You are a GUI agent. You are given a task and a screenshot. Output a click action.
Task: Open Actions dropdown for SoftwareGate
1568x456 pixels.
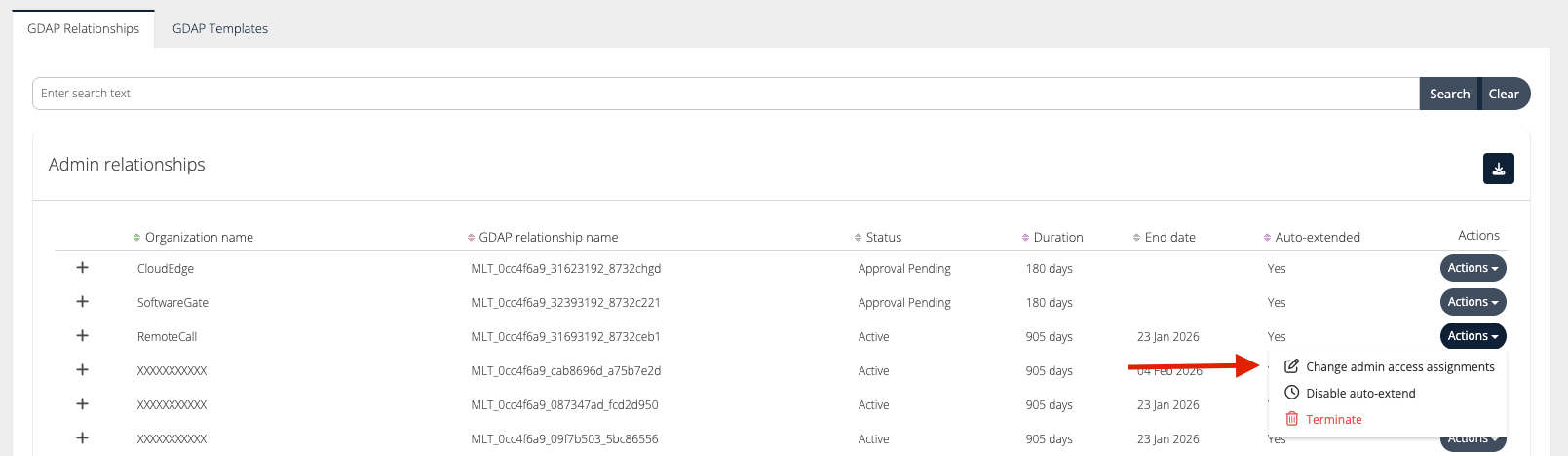click(x=1472, y=302)
